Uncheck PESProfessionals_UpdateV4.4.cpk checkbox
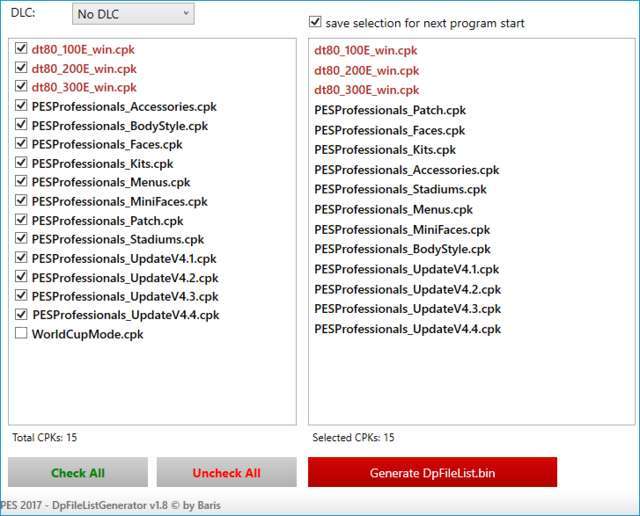 pyautogui.click(x=21, y=314)
